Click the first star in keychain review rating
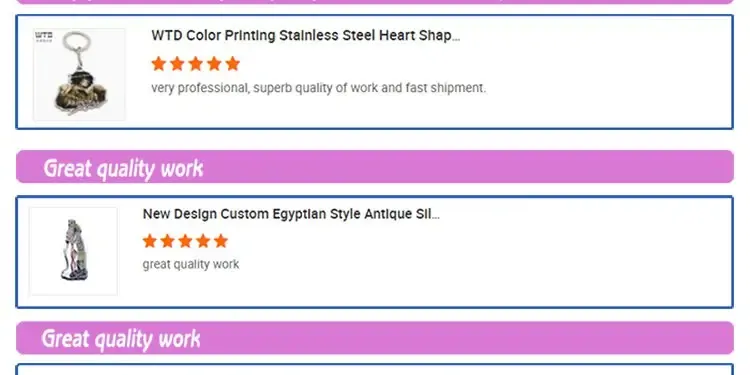The height and width of the screenshot is (375, 750). [158, 64]
